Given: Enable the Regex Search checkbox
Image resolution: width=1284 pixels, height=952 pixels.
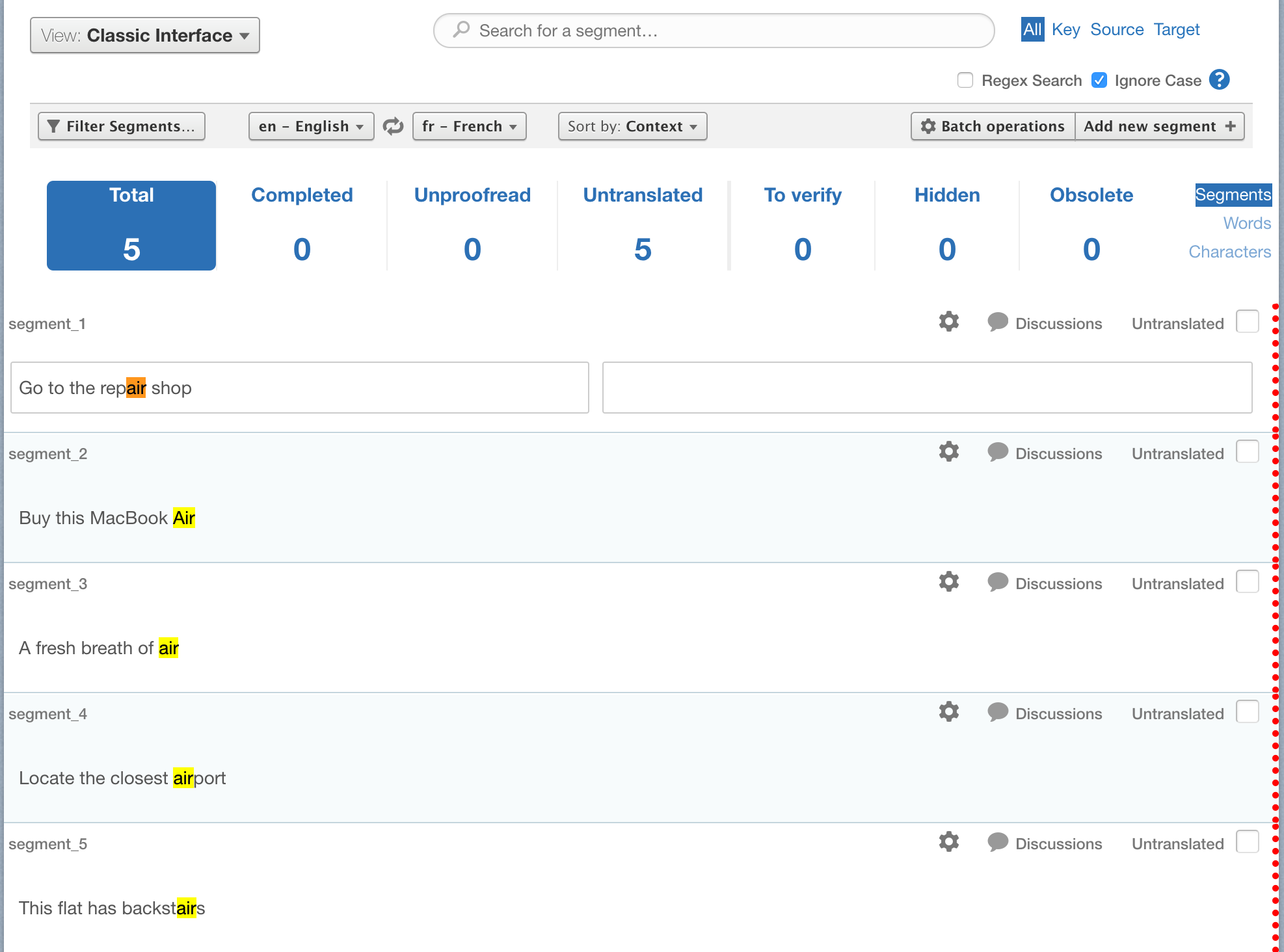Looking at the screenshot, I should [x=965, y=80].
